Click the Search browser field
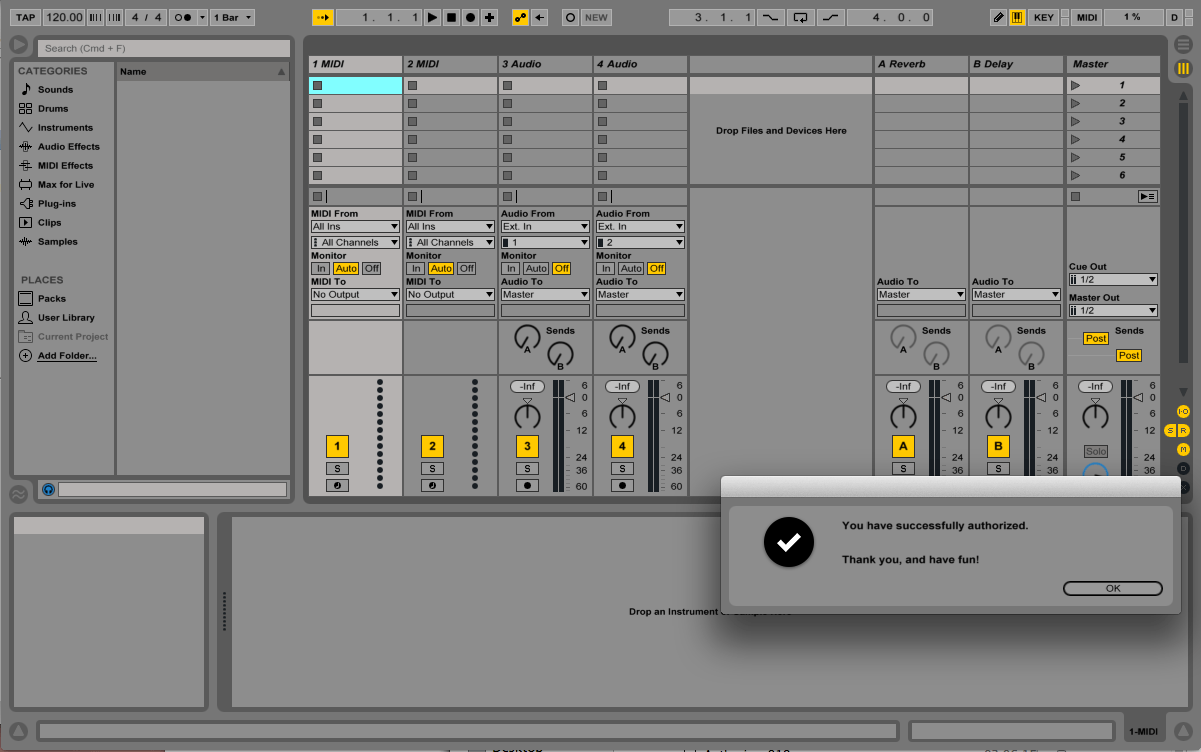The height and width of the screenshot is (752, 1201). tap(164, 48)
